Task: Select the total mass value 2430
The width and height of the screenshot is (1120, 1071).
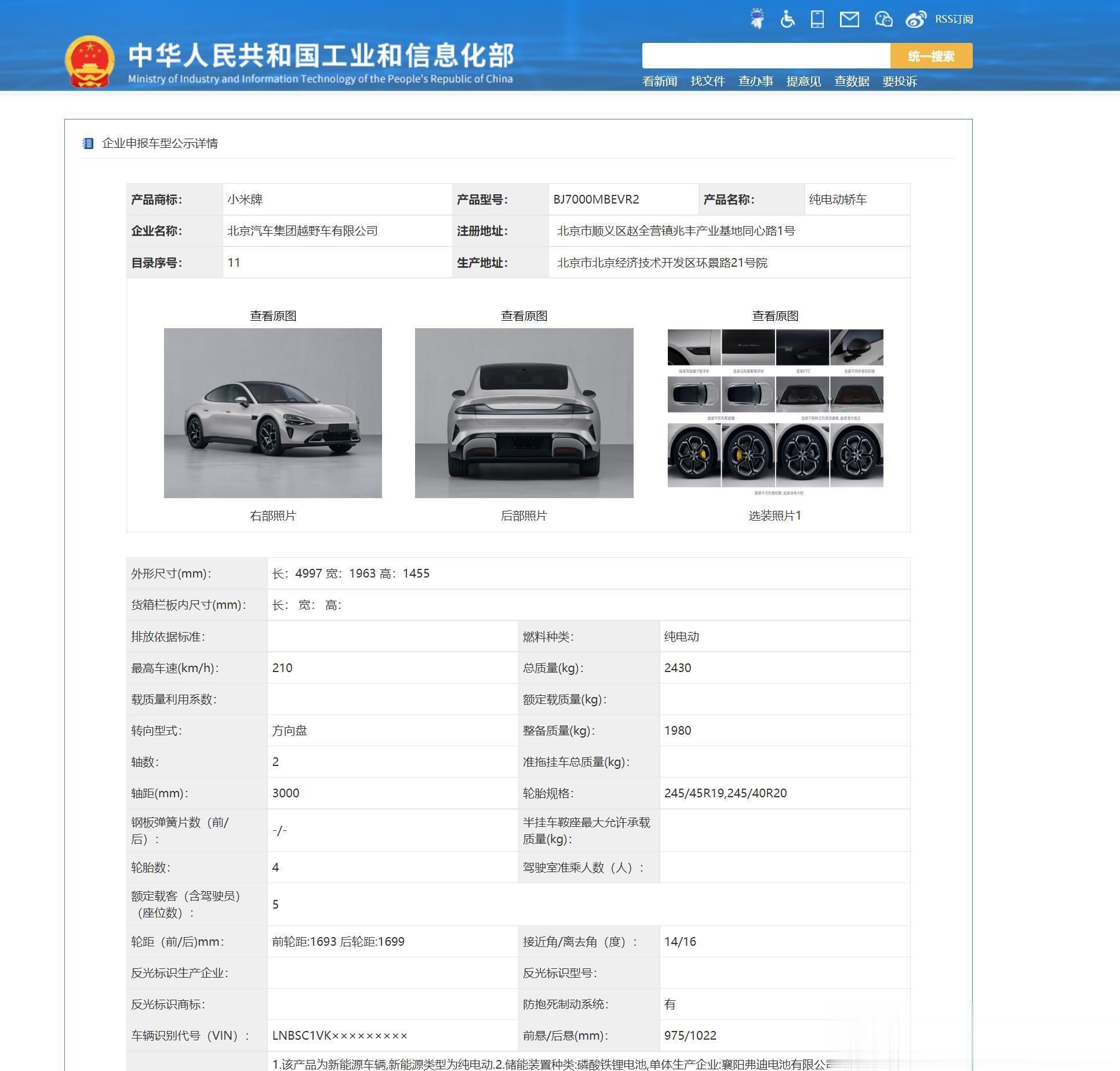Action: (x=678, y=668)
